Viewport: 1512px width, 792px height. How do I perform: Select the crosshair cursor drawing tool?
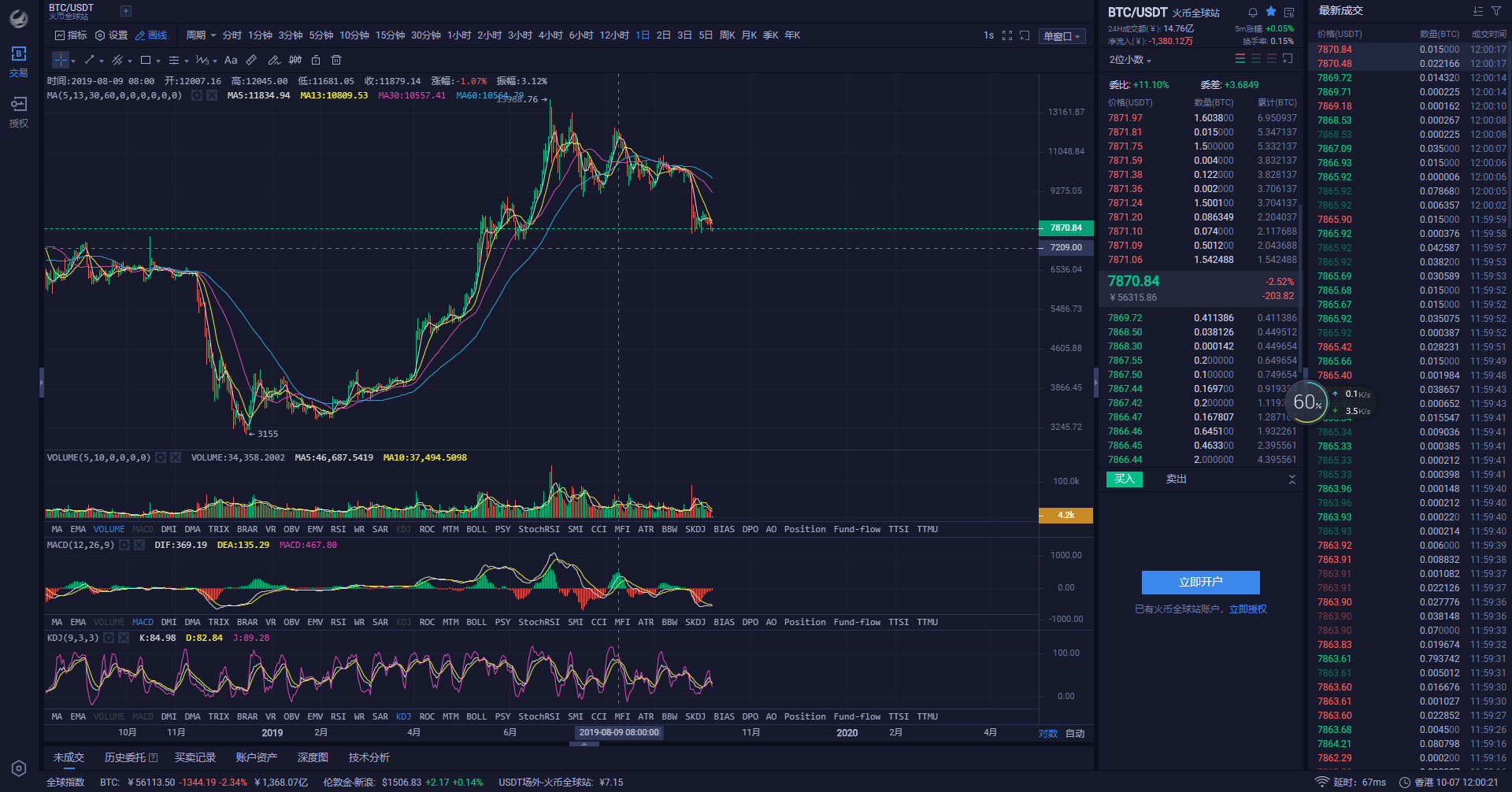click(x=61, y=60)
